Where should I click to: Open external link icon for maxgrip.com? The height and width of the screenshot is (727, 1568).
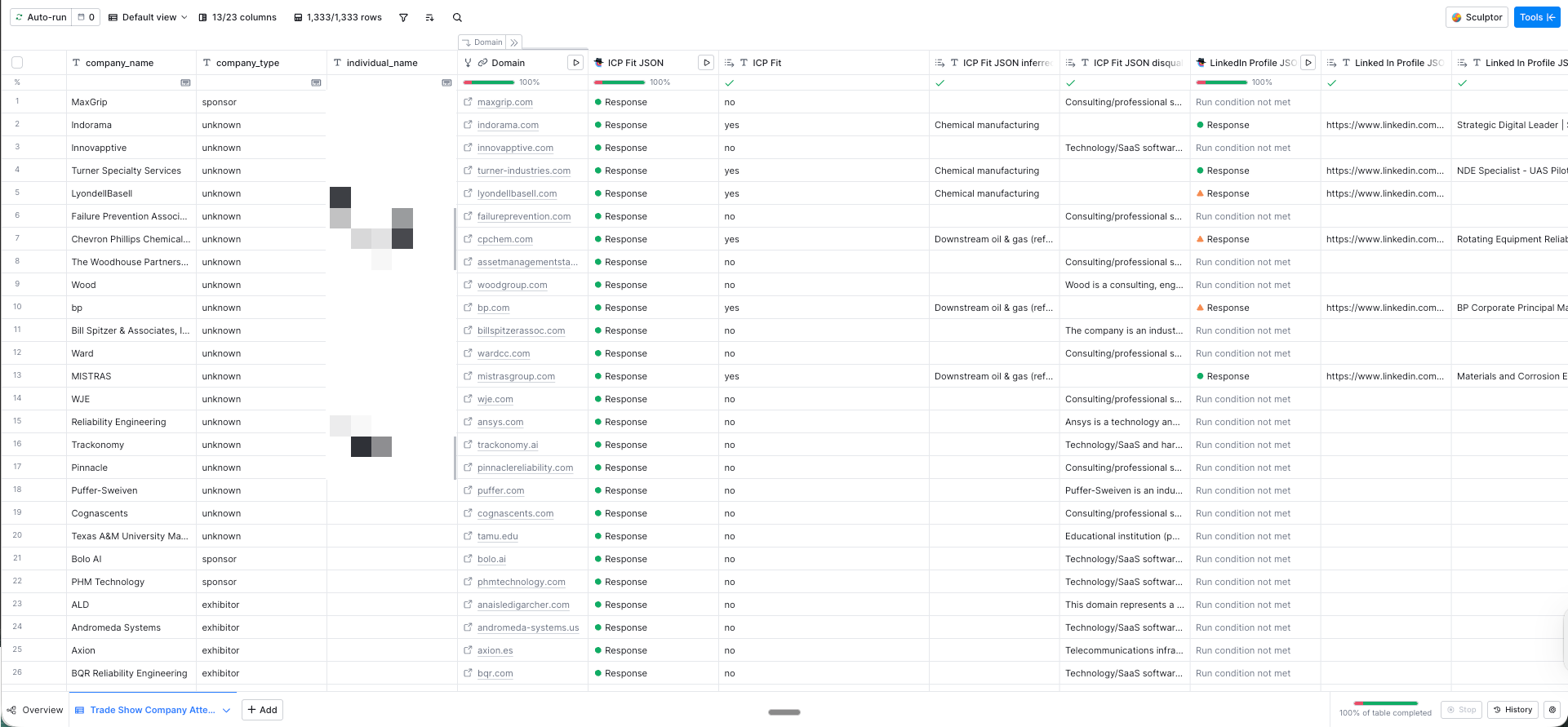(468, 102)
